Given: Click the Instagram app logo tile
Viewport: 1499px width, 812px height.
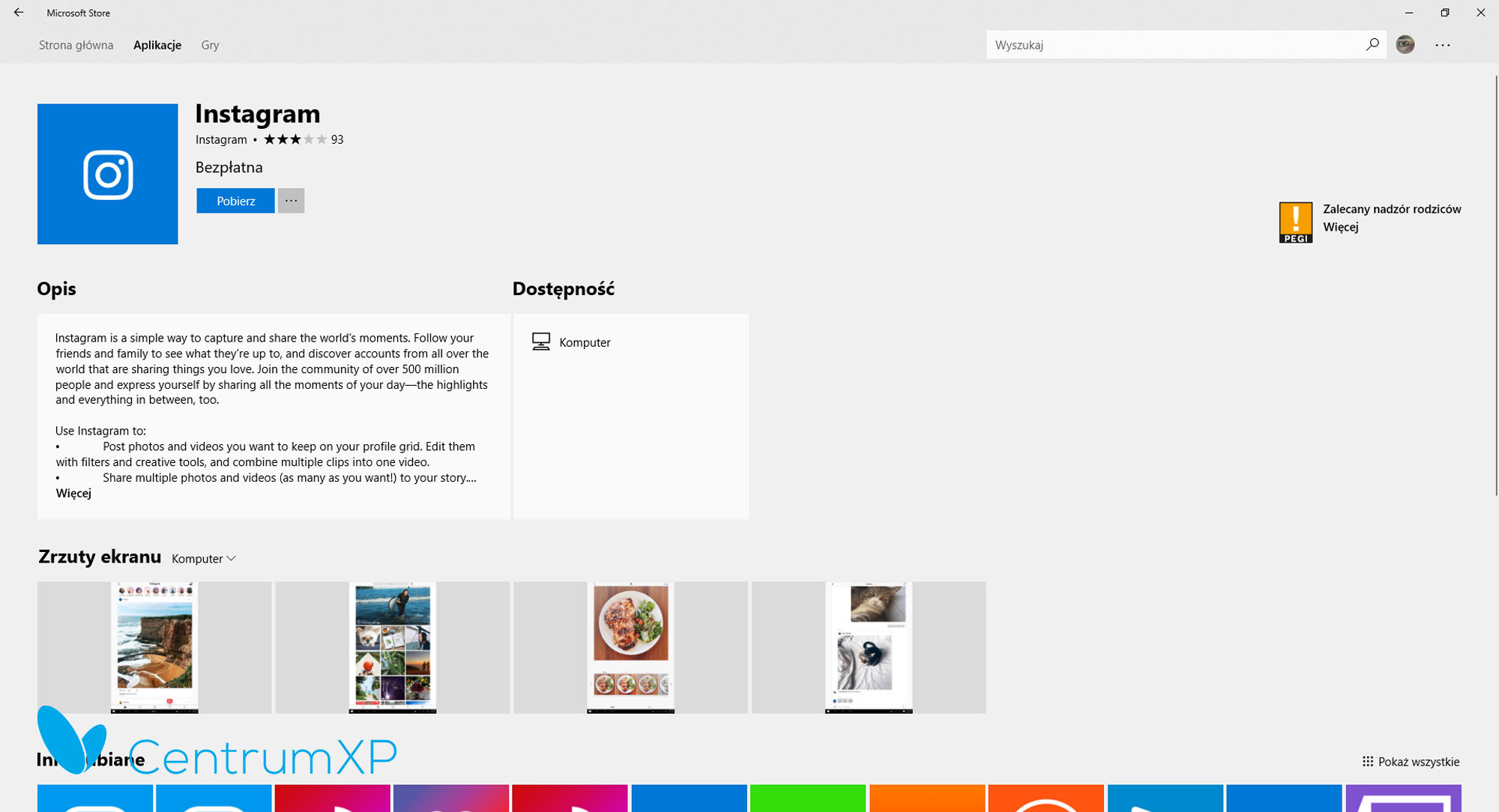Looking at the screenshot, I should [x=108, y=174].
